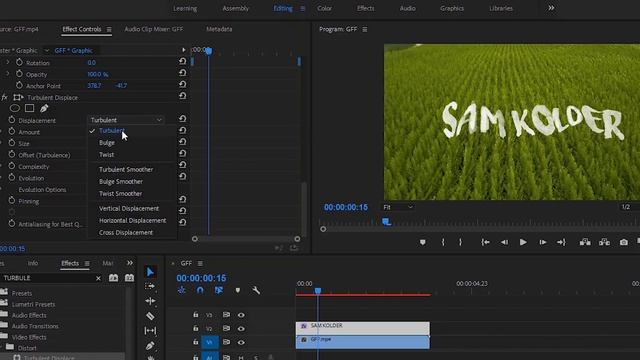Step forward one frame
Image resolution: width=640 pixels, height=360 pixels.
point(542,242)
